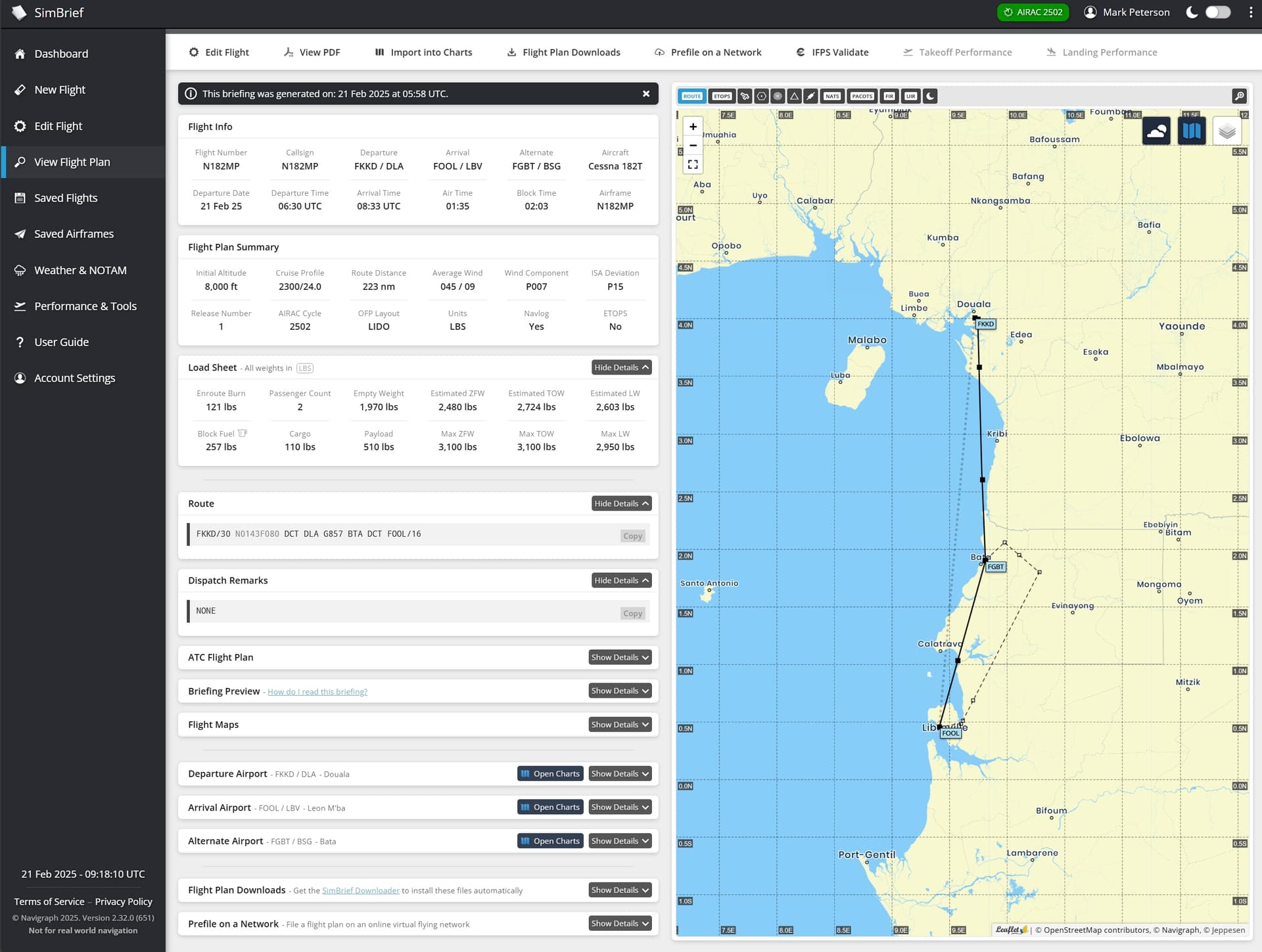Click View PDF menu item

pos(312,53)
